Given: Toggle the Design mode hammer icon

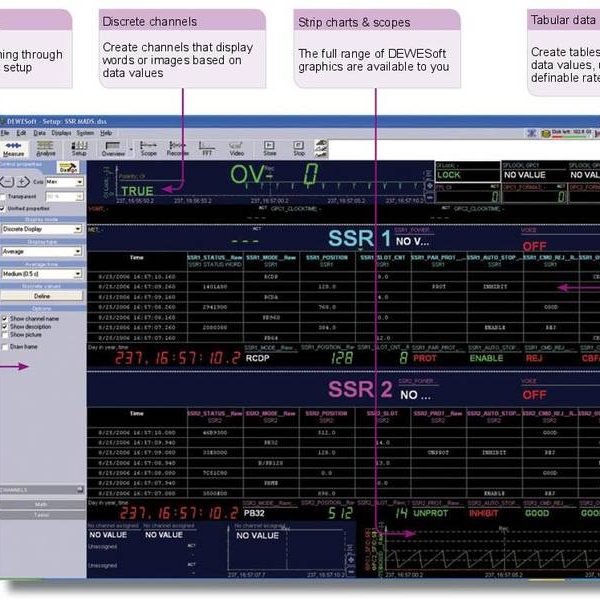Looking at the screenshot, I should (68, 168).
